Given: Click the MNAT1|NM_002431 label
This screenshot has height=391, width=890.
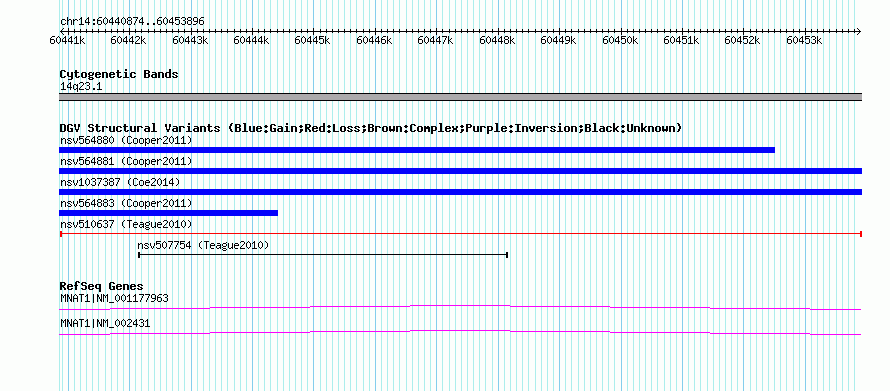Looking at the screenshot, I should pyautogui.click(x=105, y=323).
